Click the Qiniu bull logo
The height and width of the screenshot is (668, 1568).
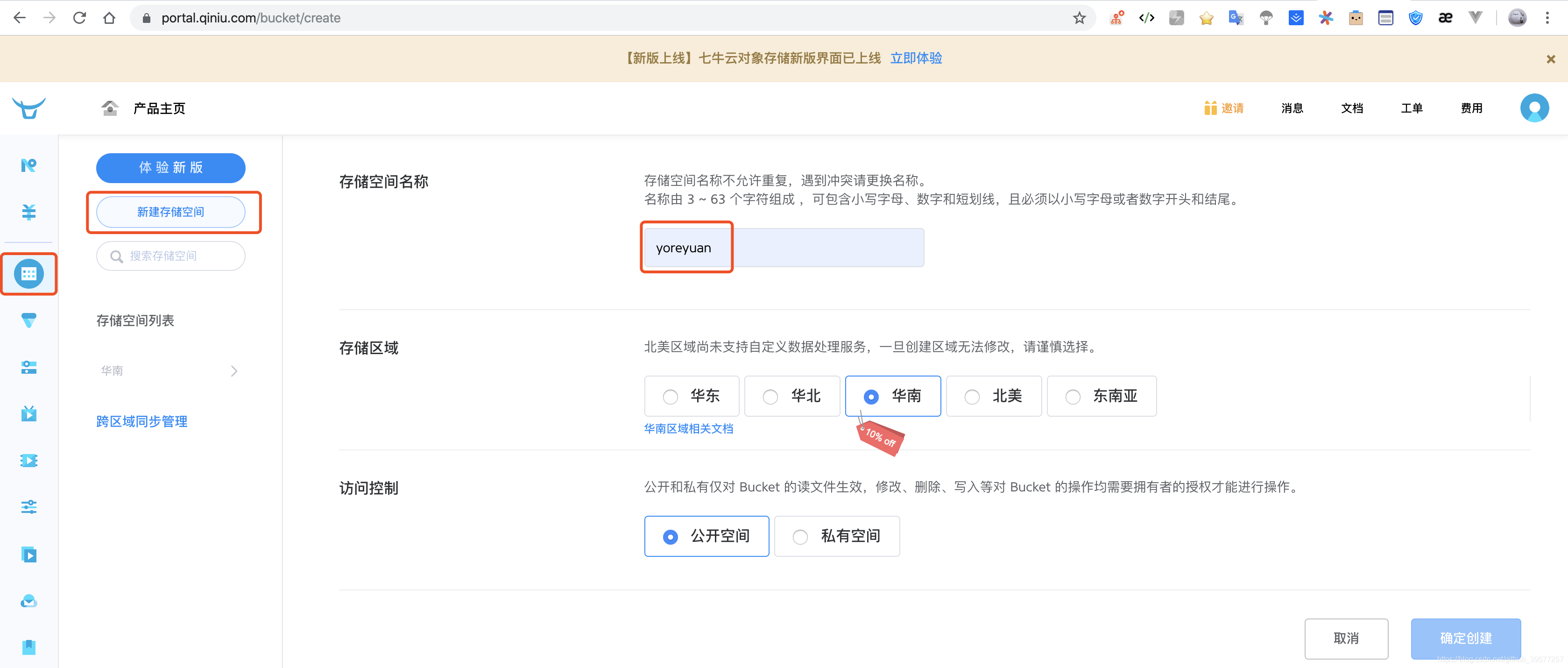28,108
